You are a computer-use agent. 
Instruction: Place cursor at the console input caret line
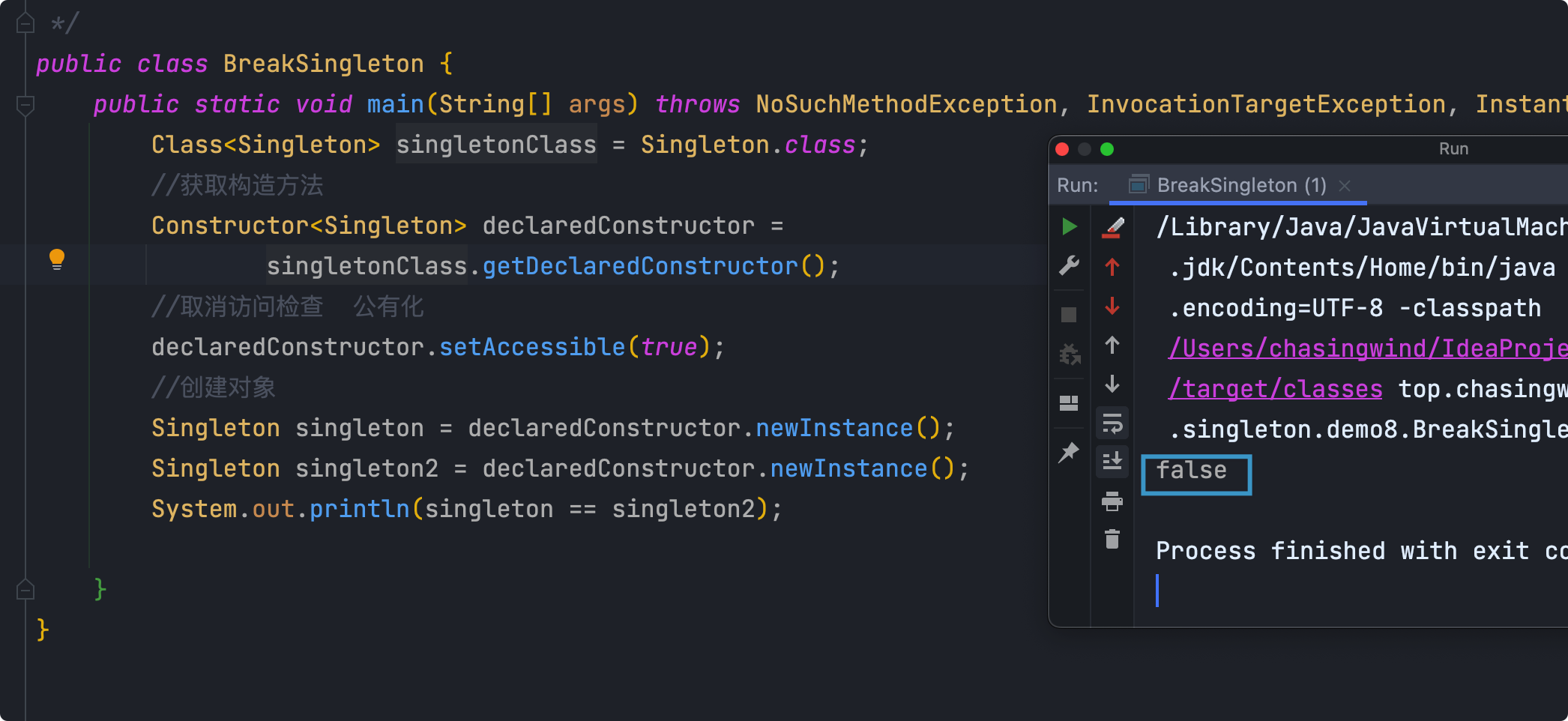click(x=1157, y=591)
